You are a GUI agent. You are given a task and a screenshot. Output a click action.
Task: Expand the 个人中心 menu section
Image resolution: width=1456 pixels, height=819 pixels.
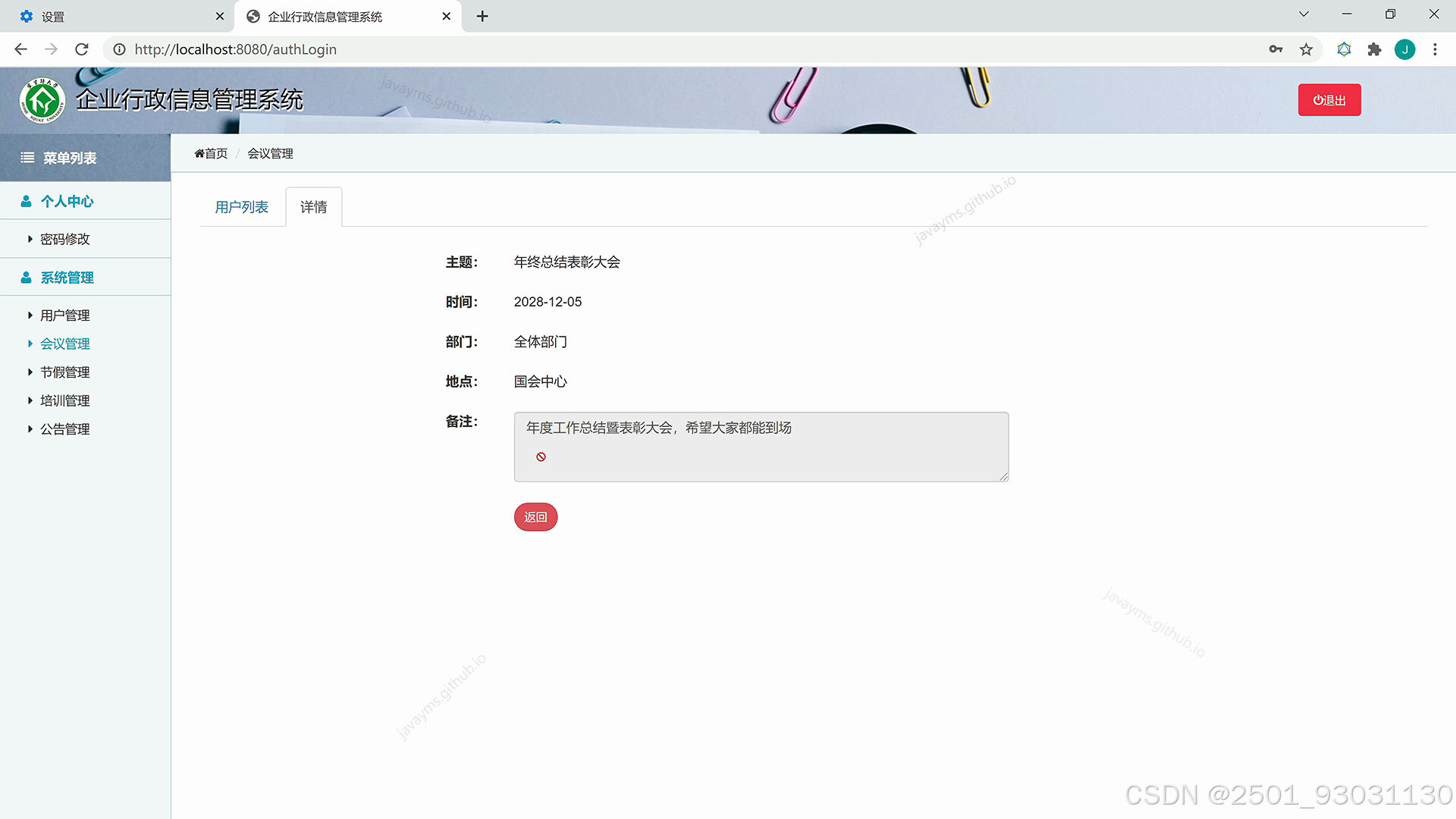tap(85, 201)
